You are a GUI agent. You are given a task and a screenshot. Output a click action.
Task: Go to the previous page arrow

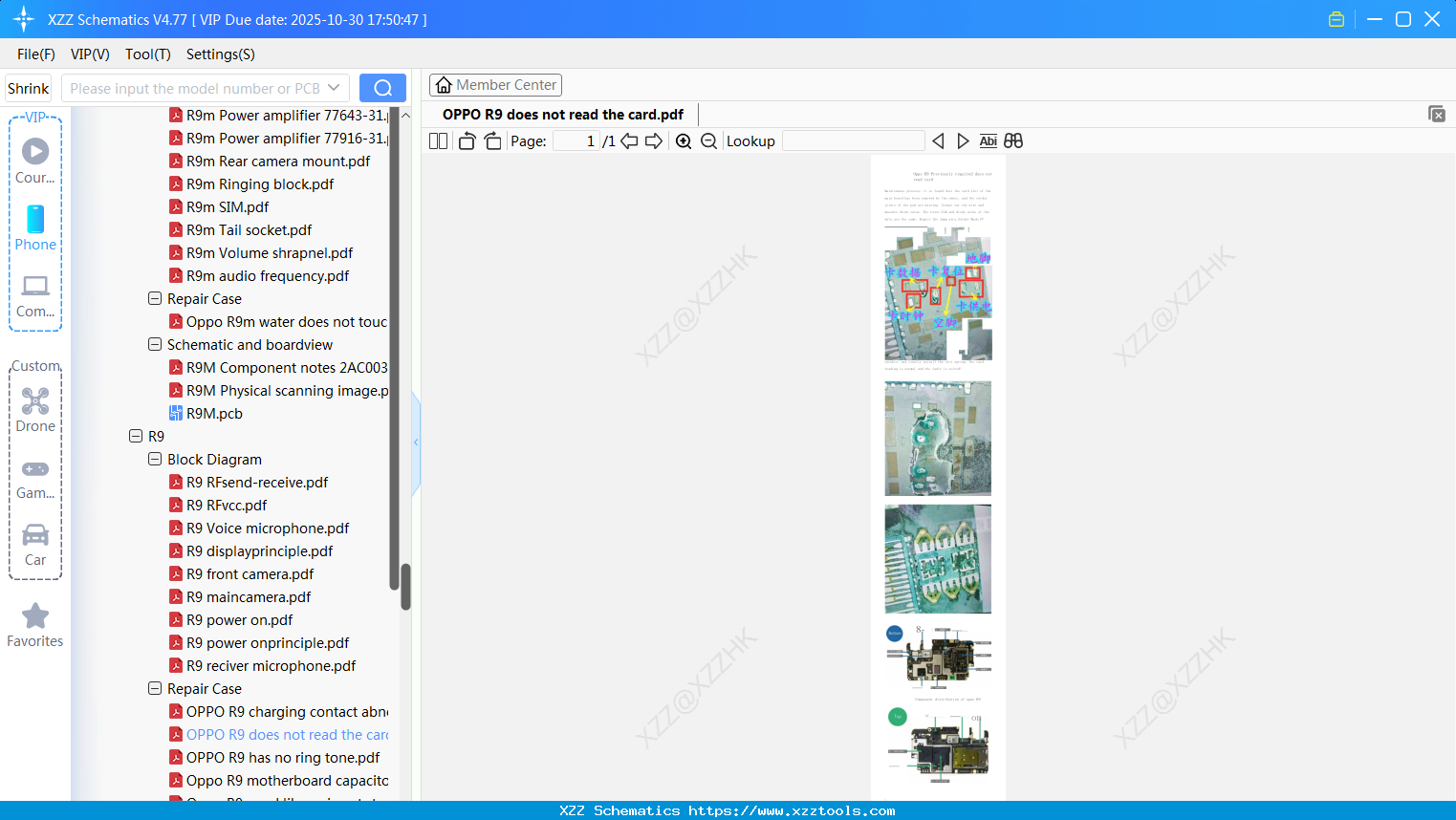coord(629,141)
